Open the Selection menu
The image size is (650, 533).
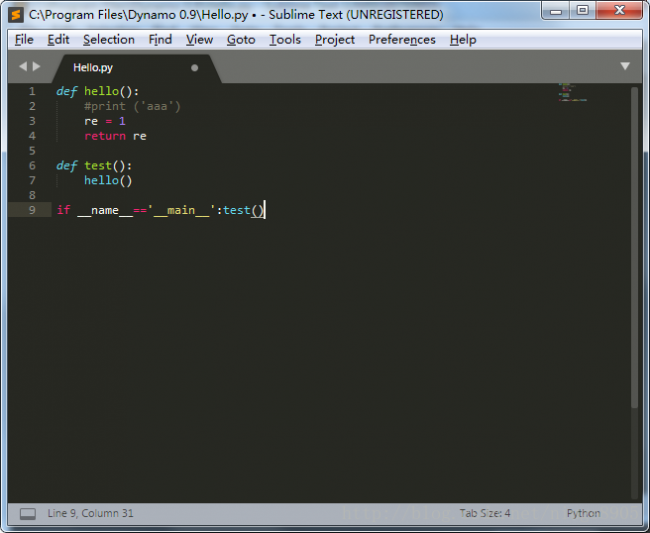pos(108,40)
